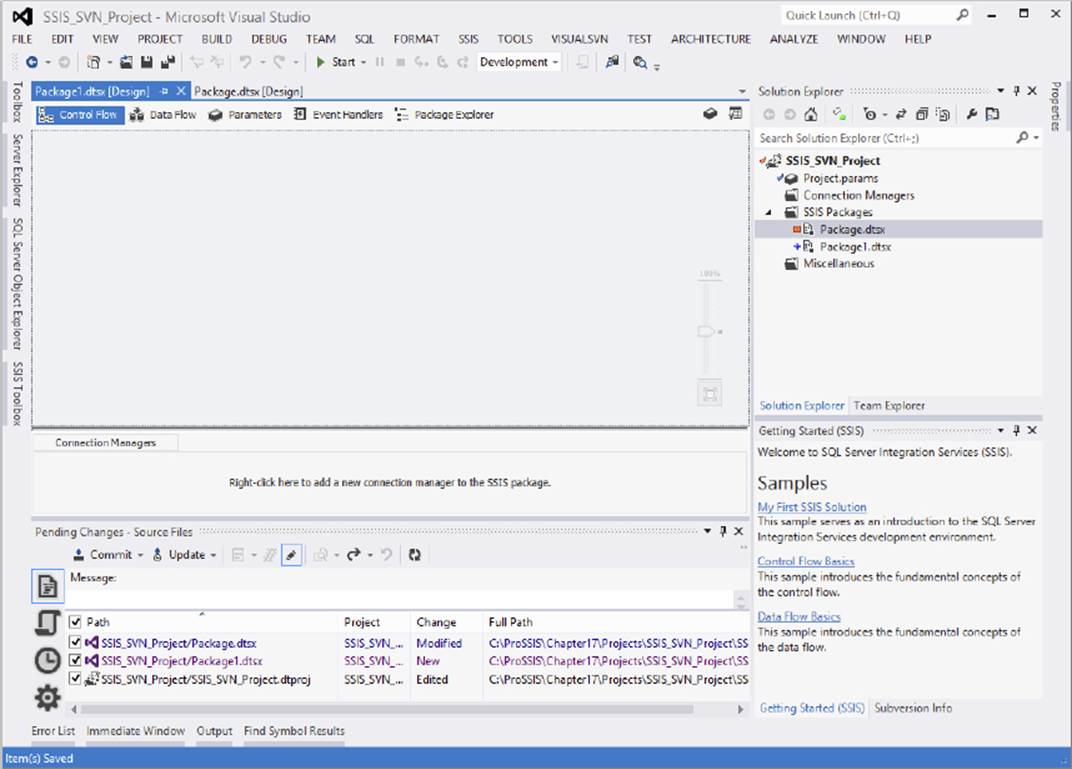Click the Update button
Image resolution: width=1072 pixels, height=769 pixels.
[179, 555]
